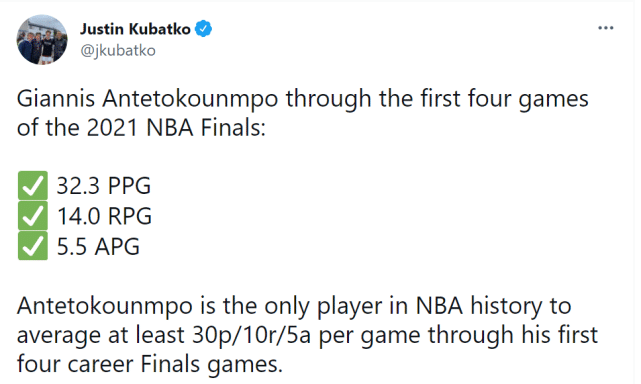Select the 5.5 APG stat text
Image resolution: width=641 pixels, height=384 pixels.
click(x=98, y=246)
